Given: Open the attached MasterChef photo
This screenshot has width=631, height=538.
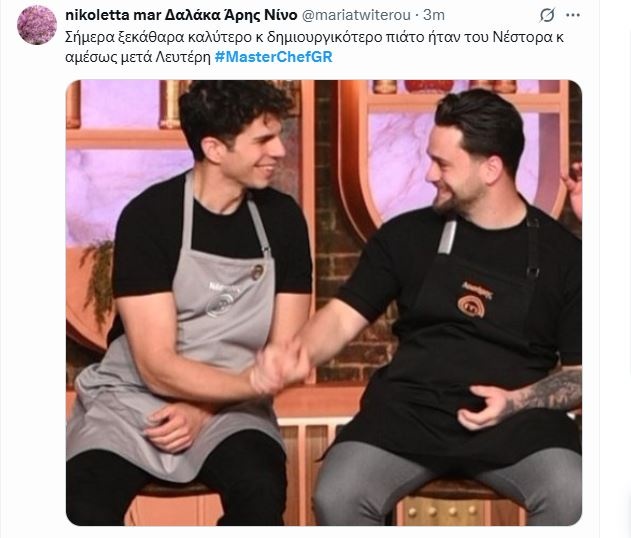Looking at the screenshot, I should 324,303.
